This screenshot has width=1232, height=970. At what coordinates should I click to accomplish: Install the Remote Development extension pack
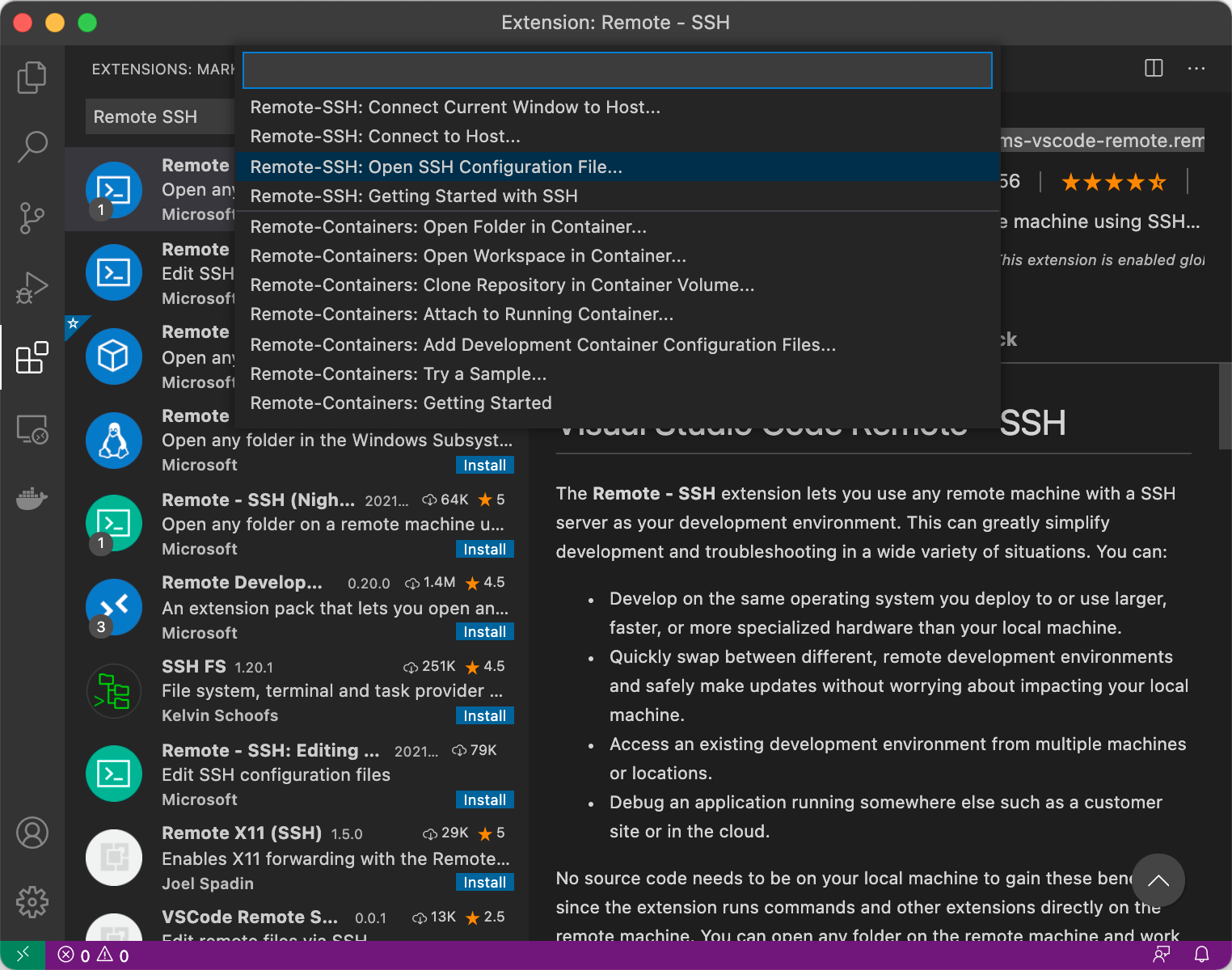pos(484,632)
